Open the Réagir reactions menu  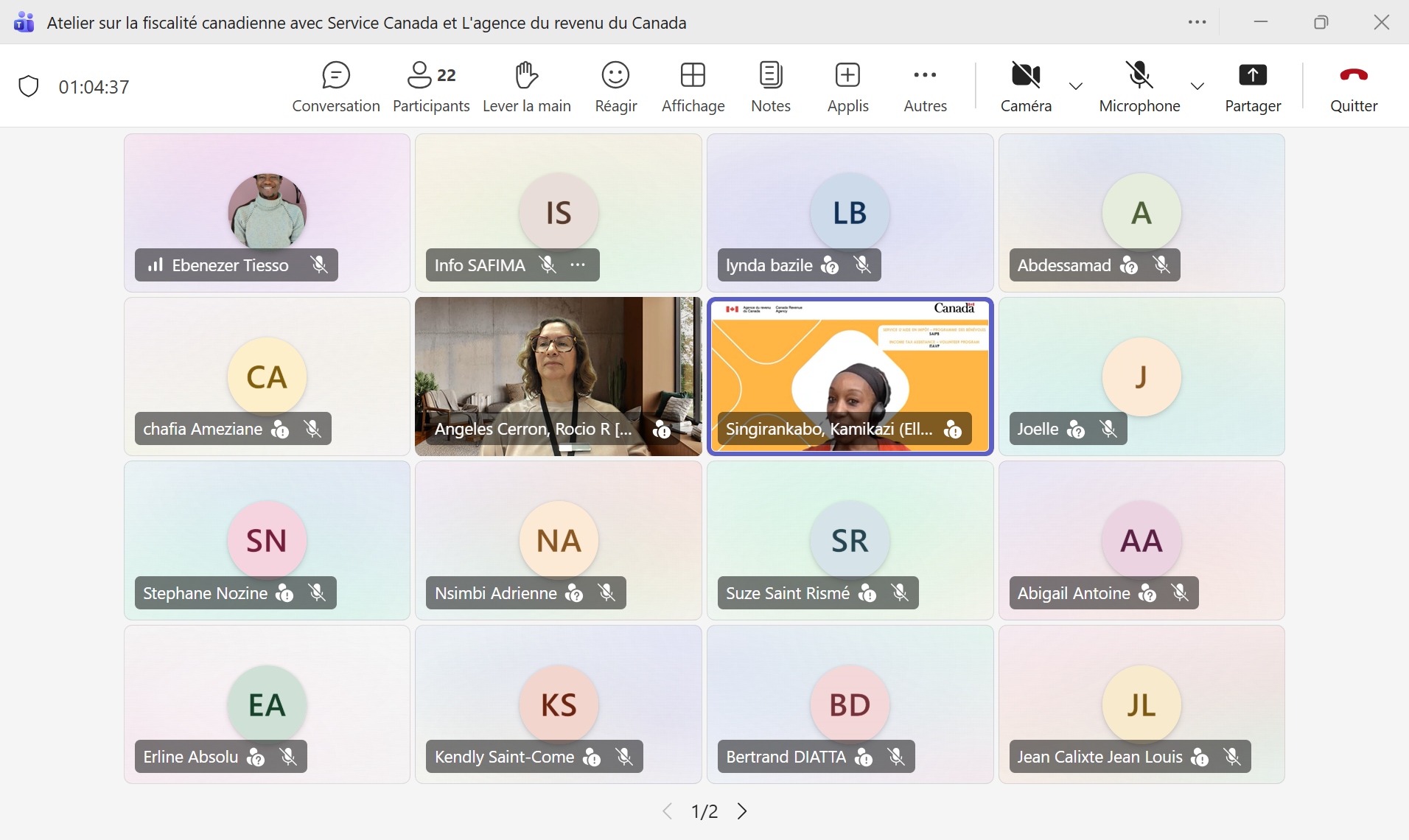[x=615, y=87]
